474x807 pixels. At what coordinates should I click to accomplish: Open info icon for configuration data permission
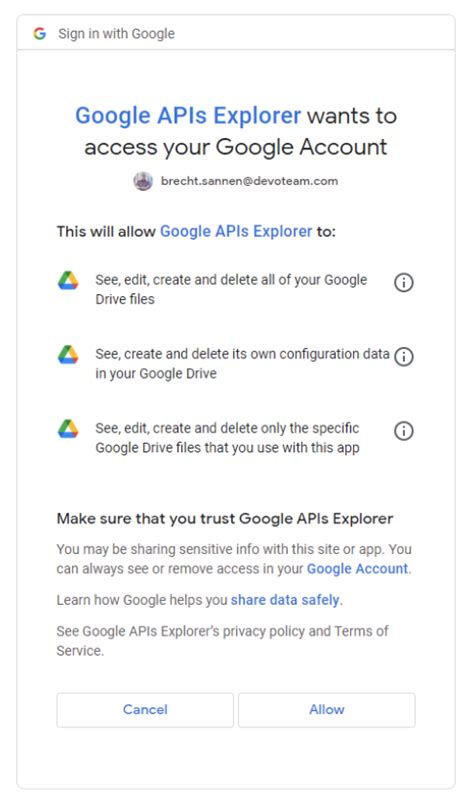click(x=403, y=357)
